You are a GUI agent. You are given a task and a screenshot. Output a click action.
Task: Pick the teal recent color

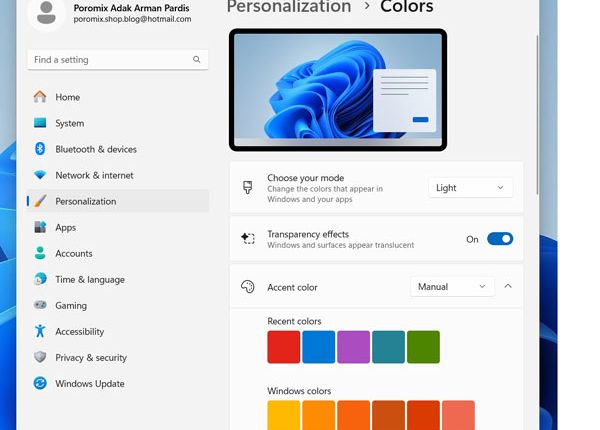coord(388,347)
